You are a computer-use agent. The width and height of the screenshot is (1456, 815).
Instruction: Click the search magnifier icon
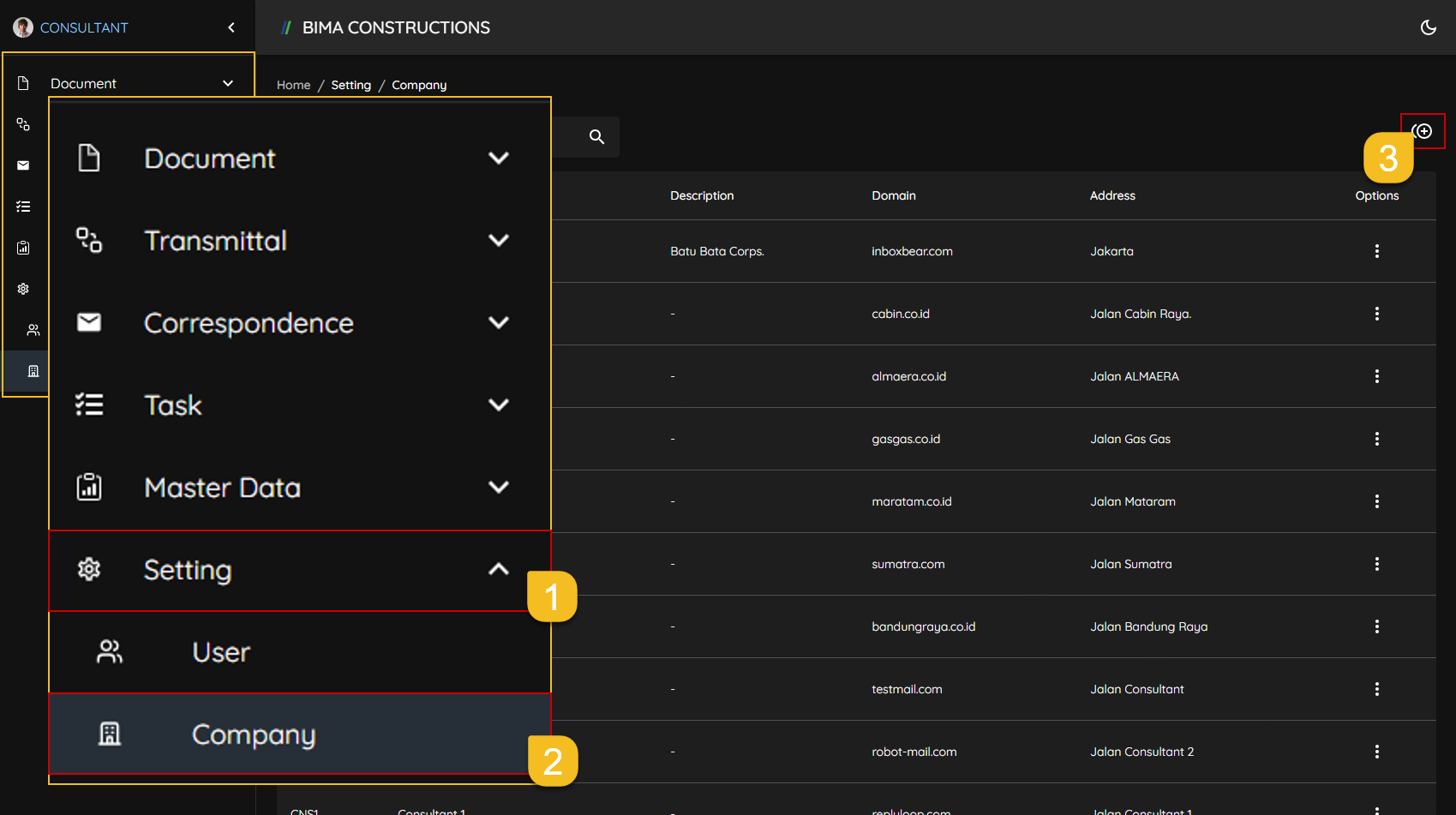click(x=596, y=137)
